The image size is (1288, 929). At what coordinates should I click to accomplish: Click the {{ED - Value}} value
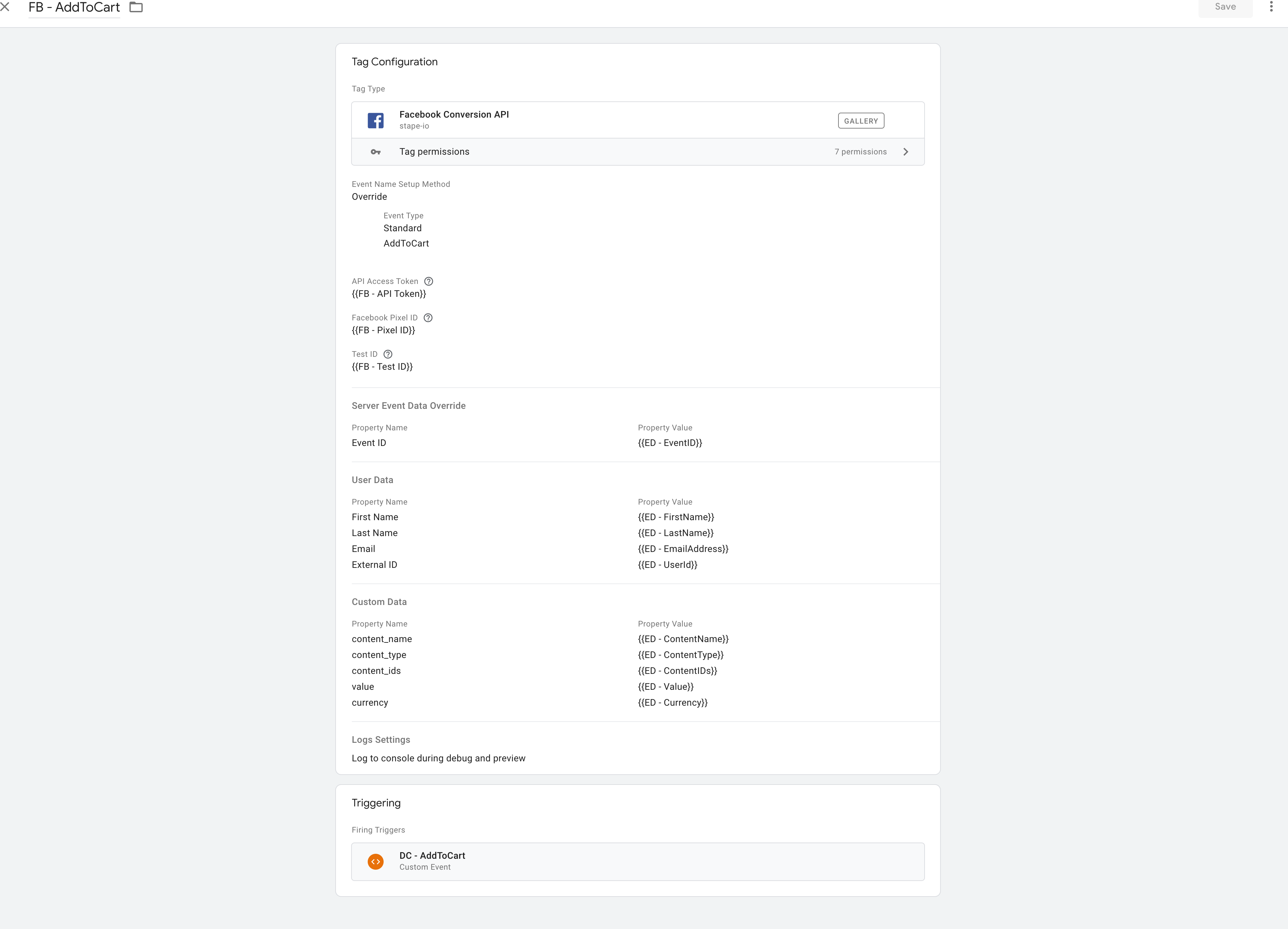pos(666,686)
